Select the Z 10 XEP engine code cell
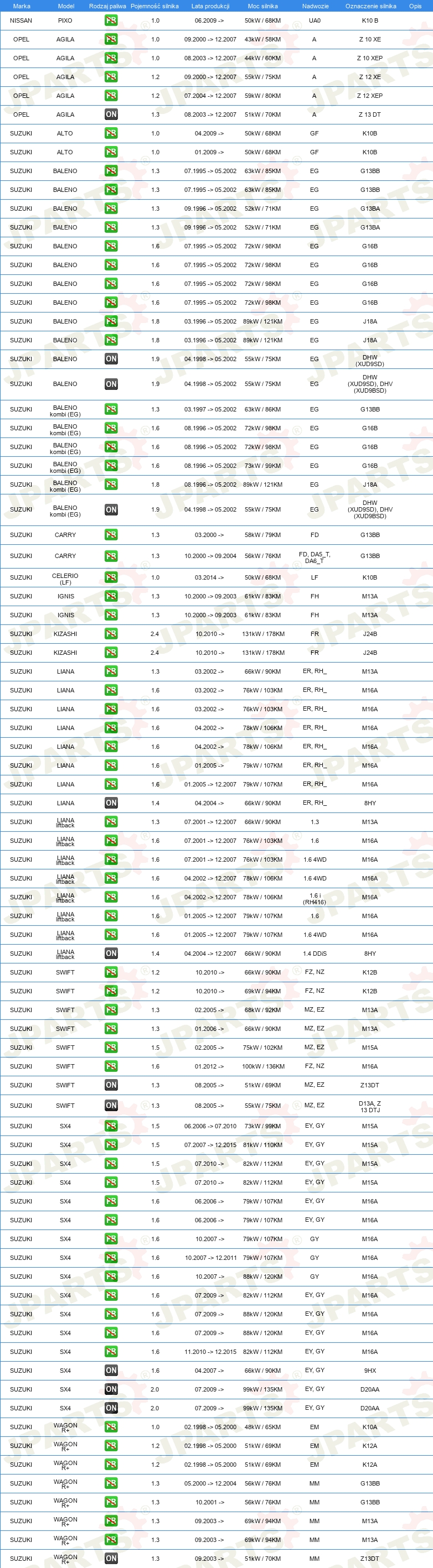 370,59
